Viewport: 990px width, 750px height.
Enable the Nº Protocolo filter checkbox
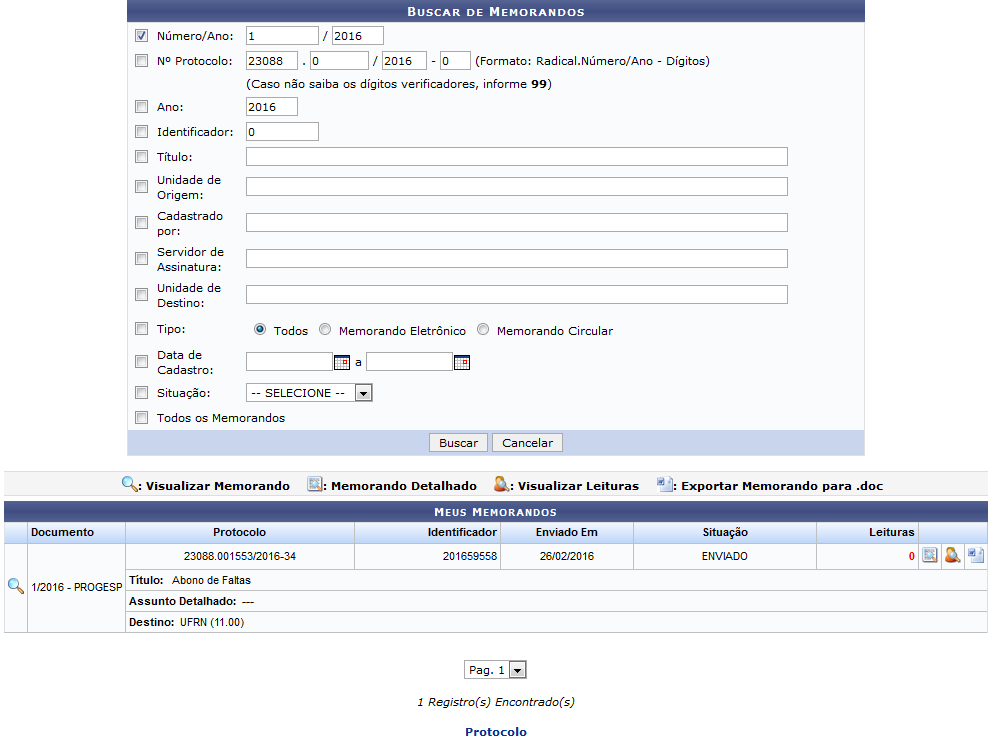click(141, 61)
